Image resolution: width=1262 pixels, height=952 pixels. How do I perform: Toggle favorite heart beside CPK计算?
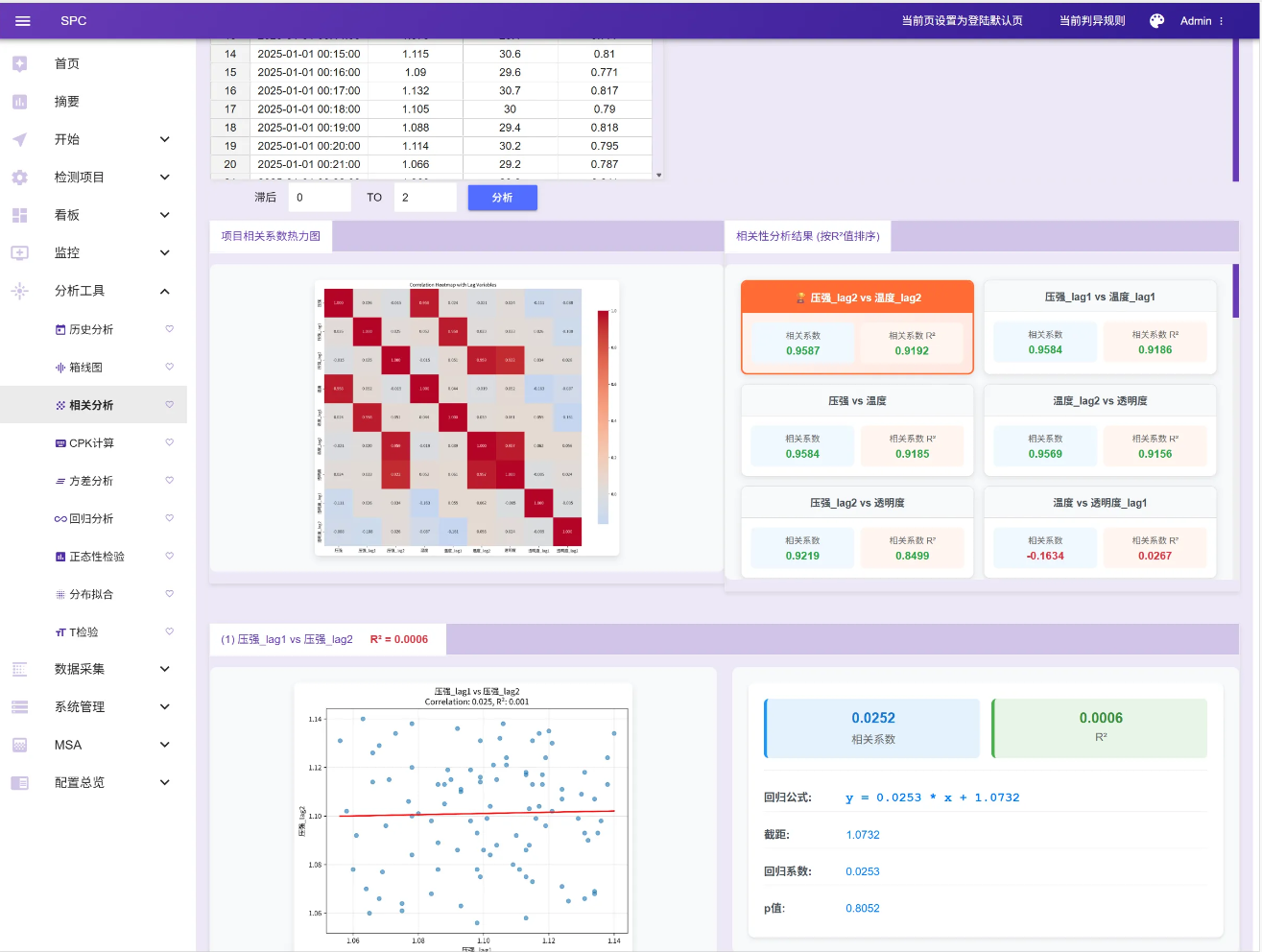pos(170,442)
